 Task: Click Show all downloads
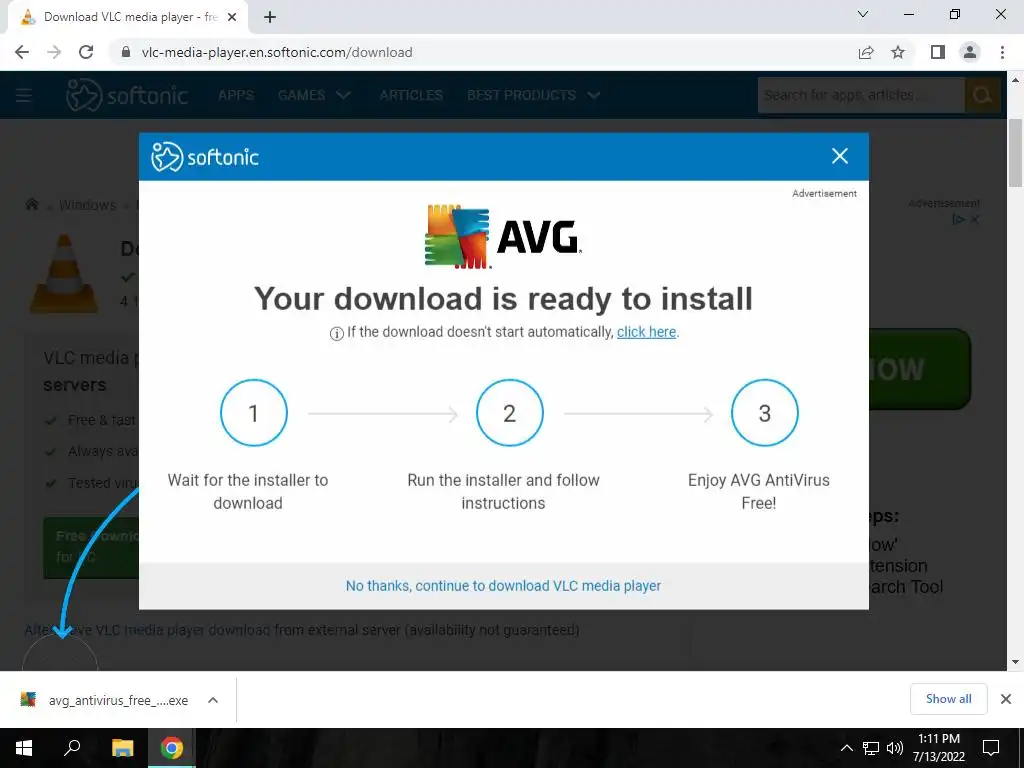pos(948,699)
